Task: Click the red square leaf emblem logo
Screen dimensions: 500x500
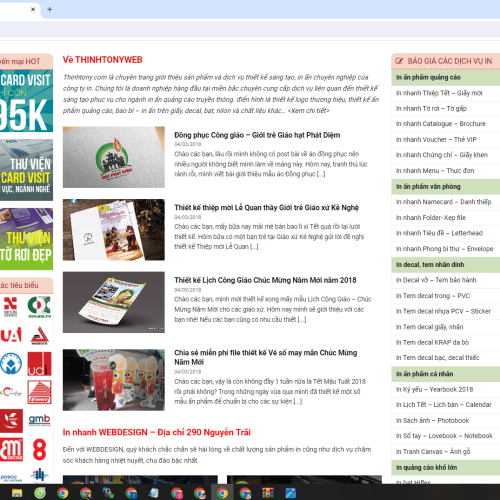Action: click(x=11, y=421)
